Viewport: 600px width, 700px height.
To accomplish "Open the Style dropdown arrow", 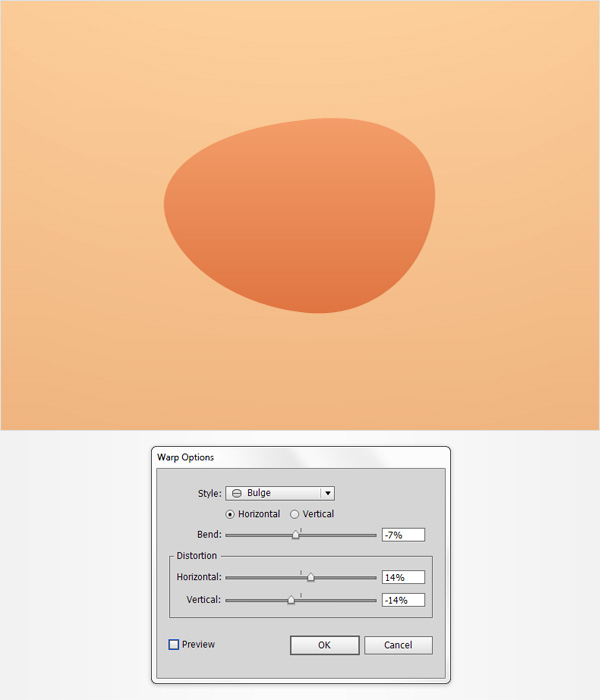I will click(327, 493).
